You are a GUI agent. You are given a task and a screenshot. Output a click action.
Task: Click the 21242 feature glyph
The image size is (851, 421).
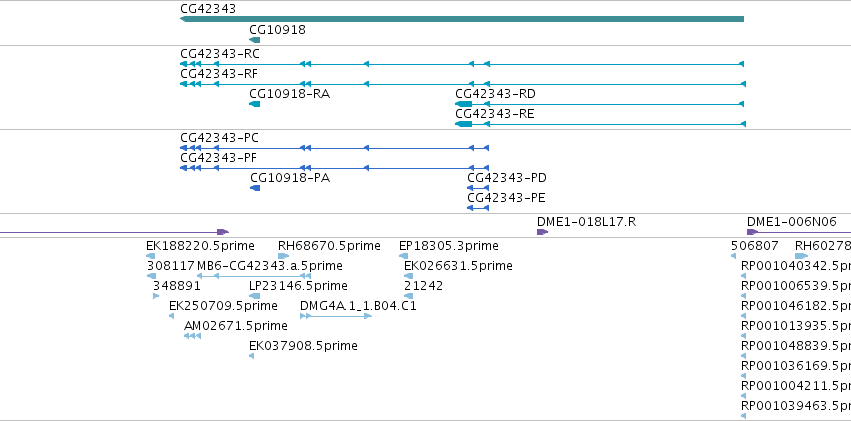click(x=409, y=296)
